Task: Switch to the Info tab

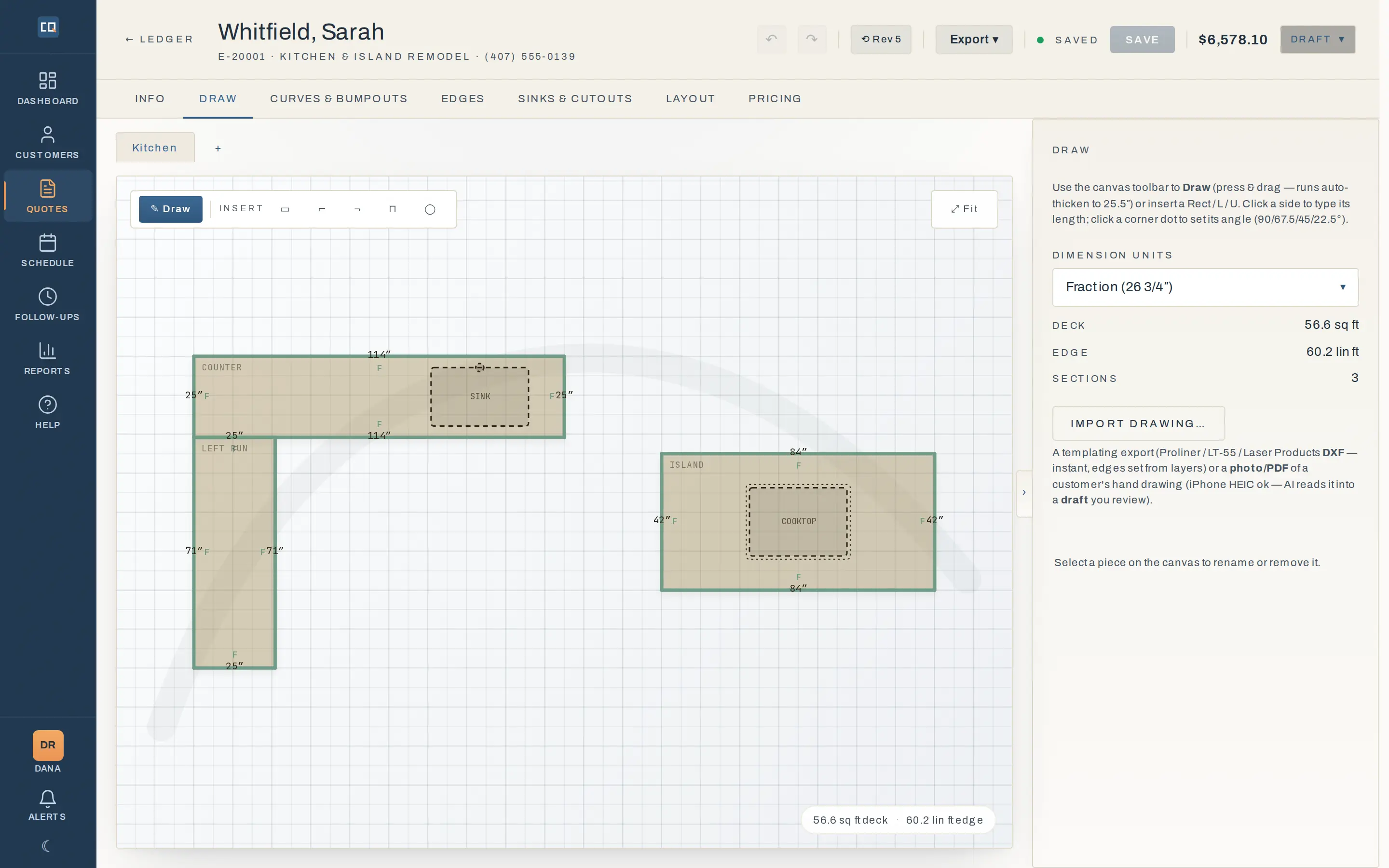Action: point(150,99)
